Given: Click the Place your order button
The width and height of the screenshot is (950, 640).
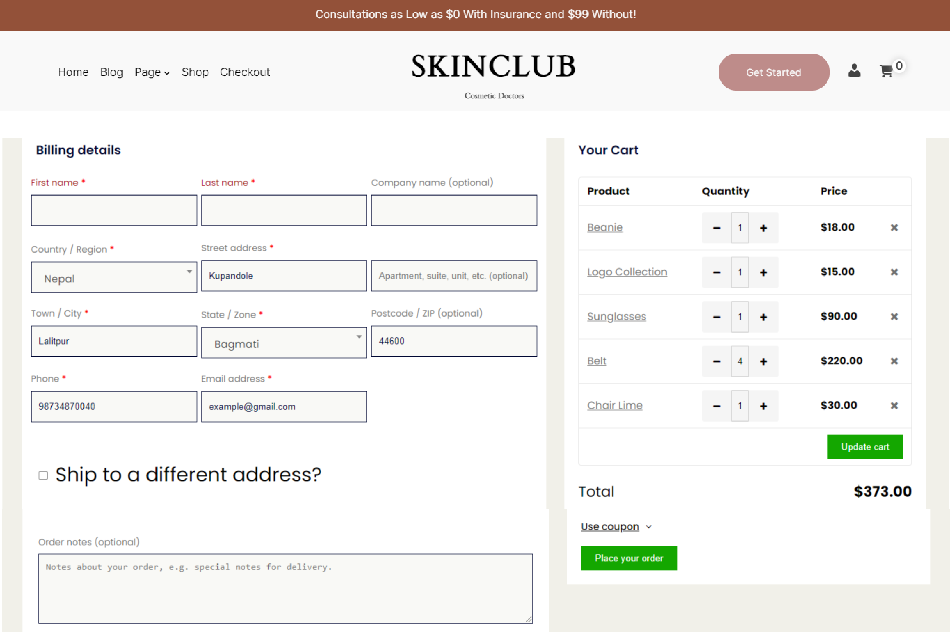Looking at the screenshot, I should click(628, 558).
